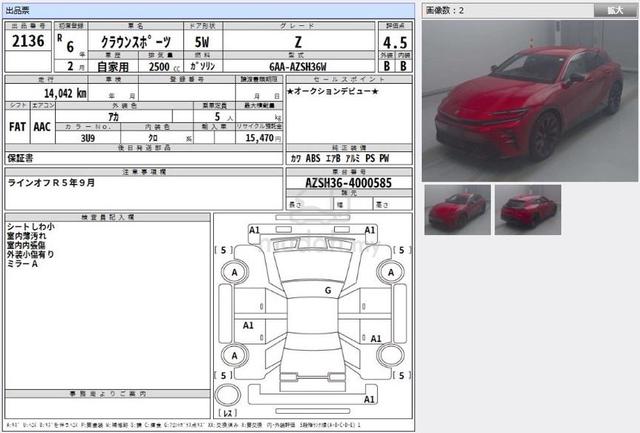Select the rear-view car thumbnail
640x433 pixels.
[x=528, y=210]
